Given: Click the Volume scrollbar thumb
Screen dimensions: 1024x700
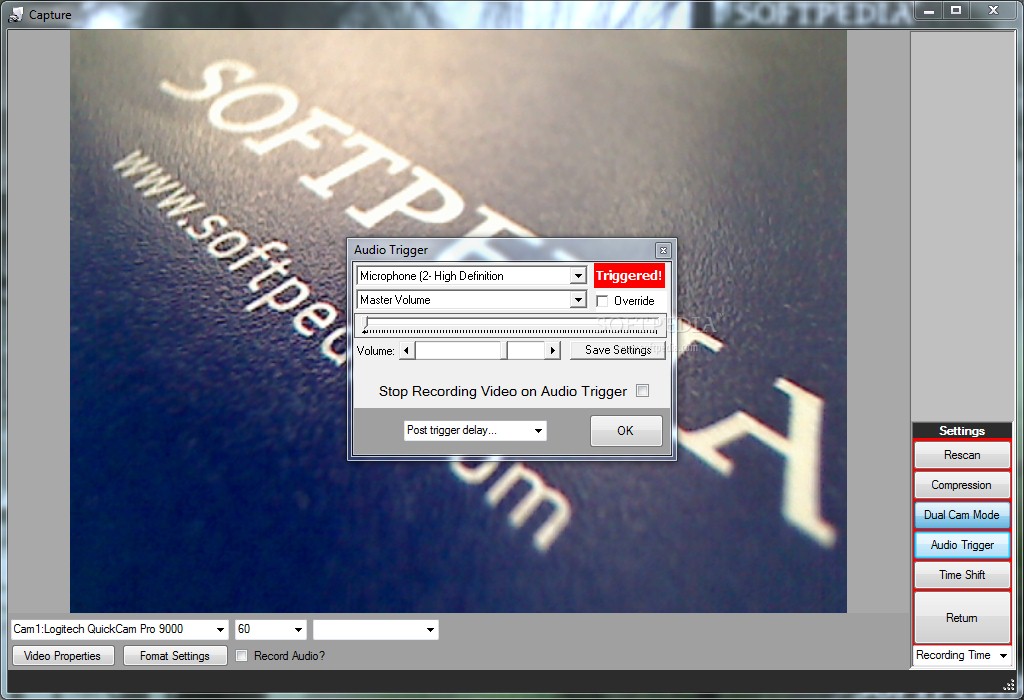Looking at the screenshot, I should [504, 351].
